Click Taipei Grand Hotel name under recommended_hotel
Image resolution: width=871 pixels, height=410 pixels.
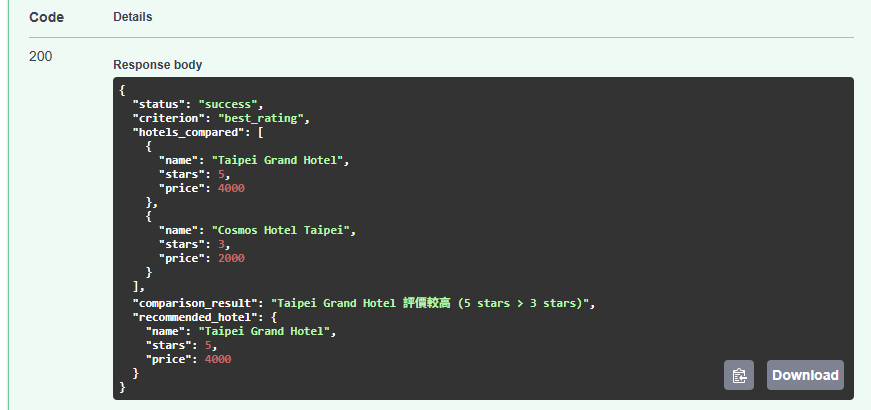coord(264,332)
